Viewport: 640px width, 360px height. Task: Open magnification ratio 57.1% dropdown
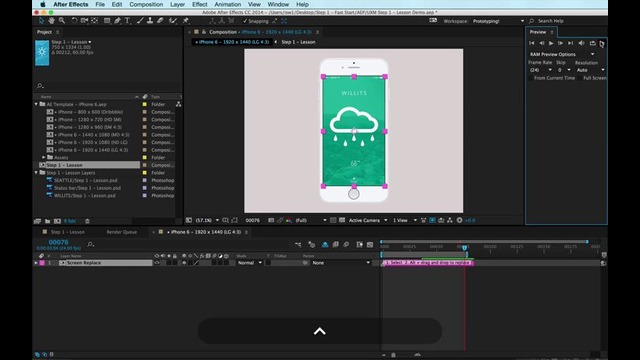207,220
